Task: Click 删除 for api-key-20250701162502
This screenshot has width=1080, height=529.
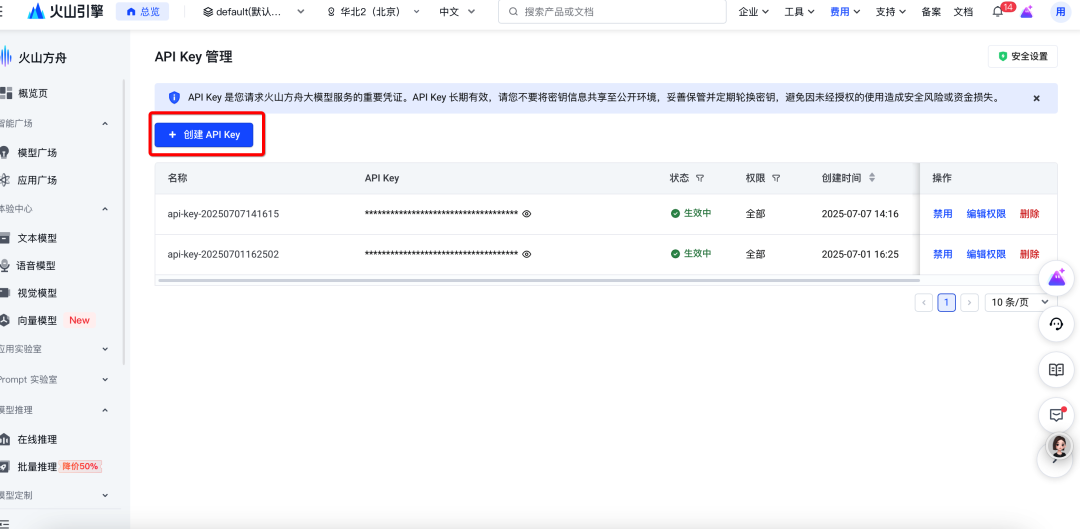Action: click(1030, 254)
